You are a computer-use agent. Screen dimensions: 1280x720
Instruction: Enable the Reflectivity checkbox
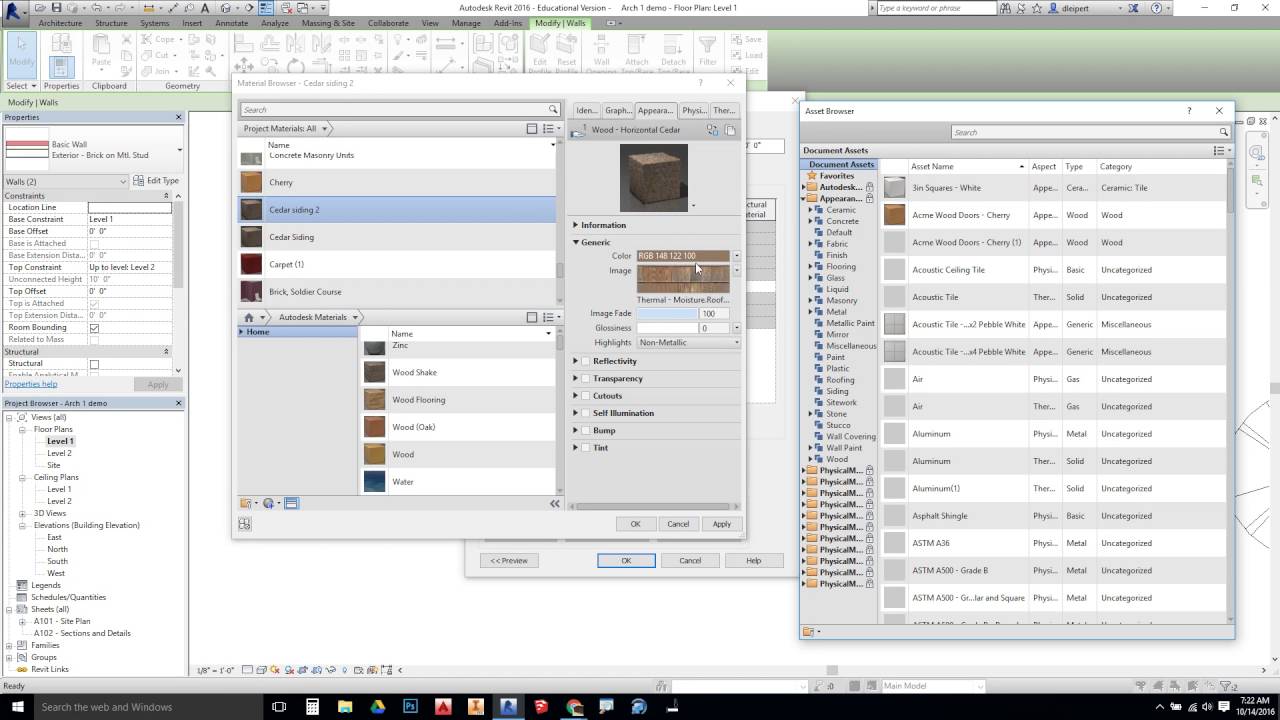(586, 361)
